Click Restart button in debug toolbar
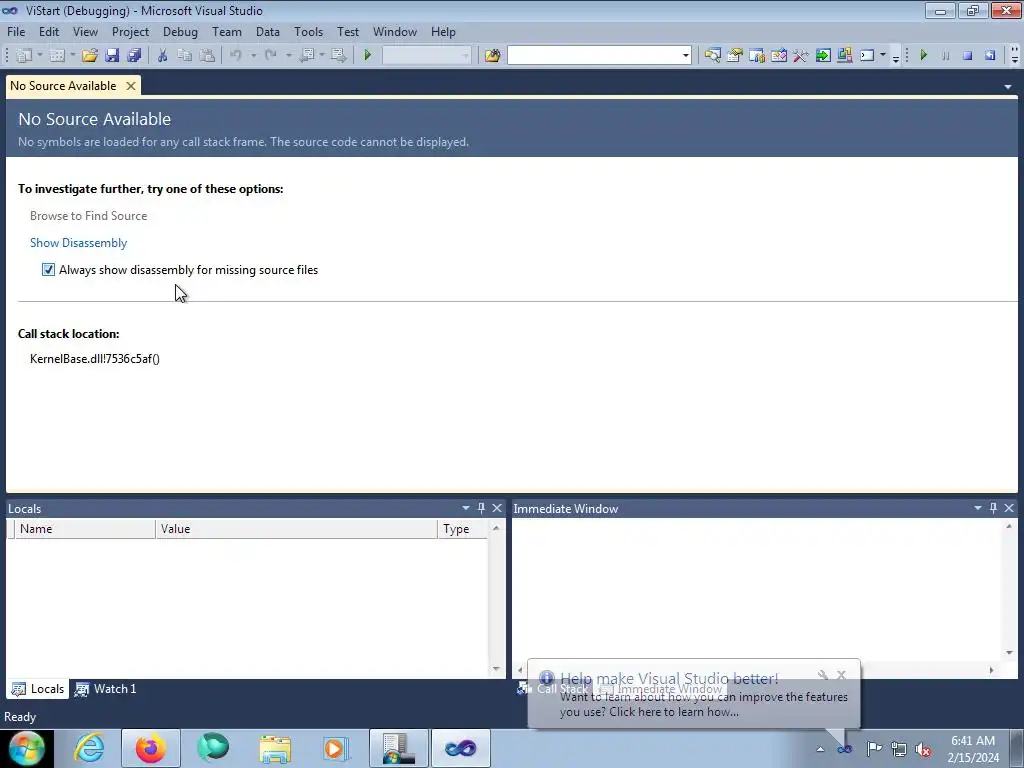The image size is (1024, 768). [990, 56]
